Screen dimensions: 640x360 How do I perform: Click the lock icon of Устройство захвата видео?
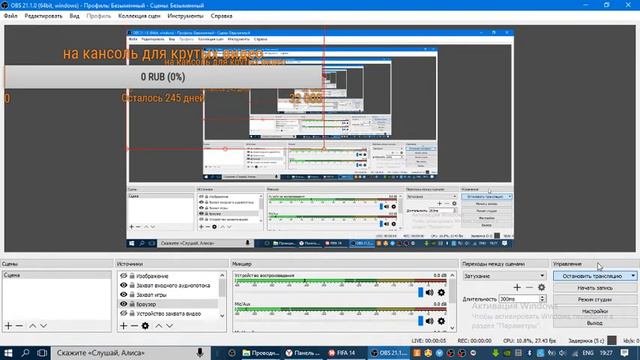click(132, 313)
